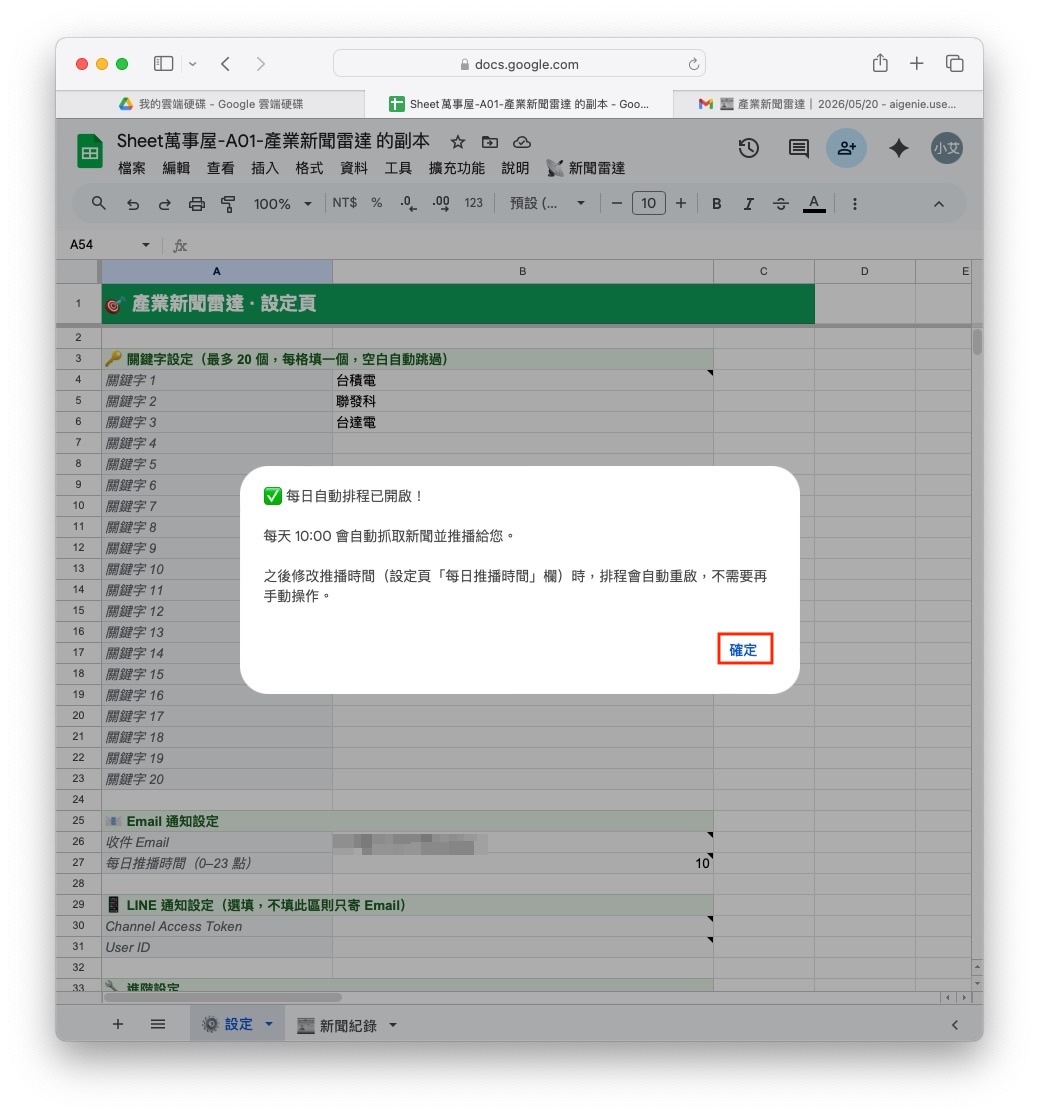Open the 查看 menu
The image size is (1039, 1115).
tap(220, 168)
